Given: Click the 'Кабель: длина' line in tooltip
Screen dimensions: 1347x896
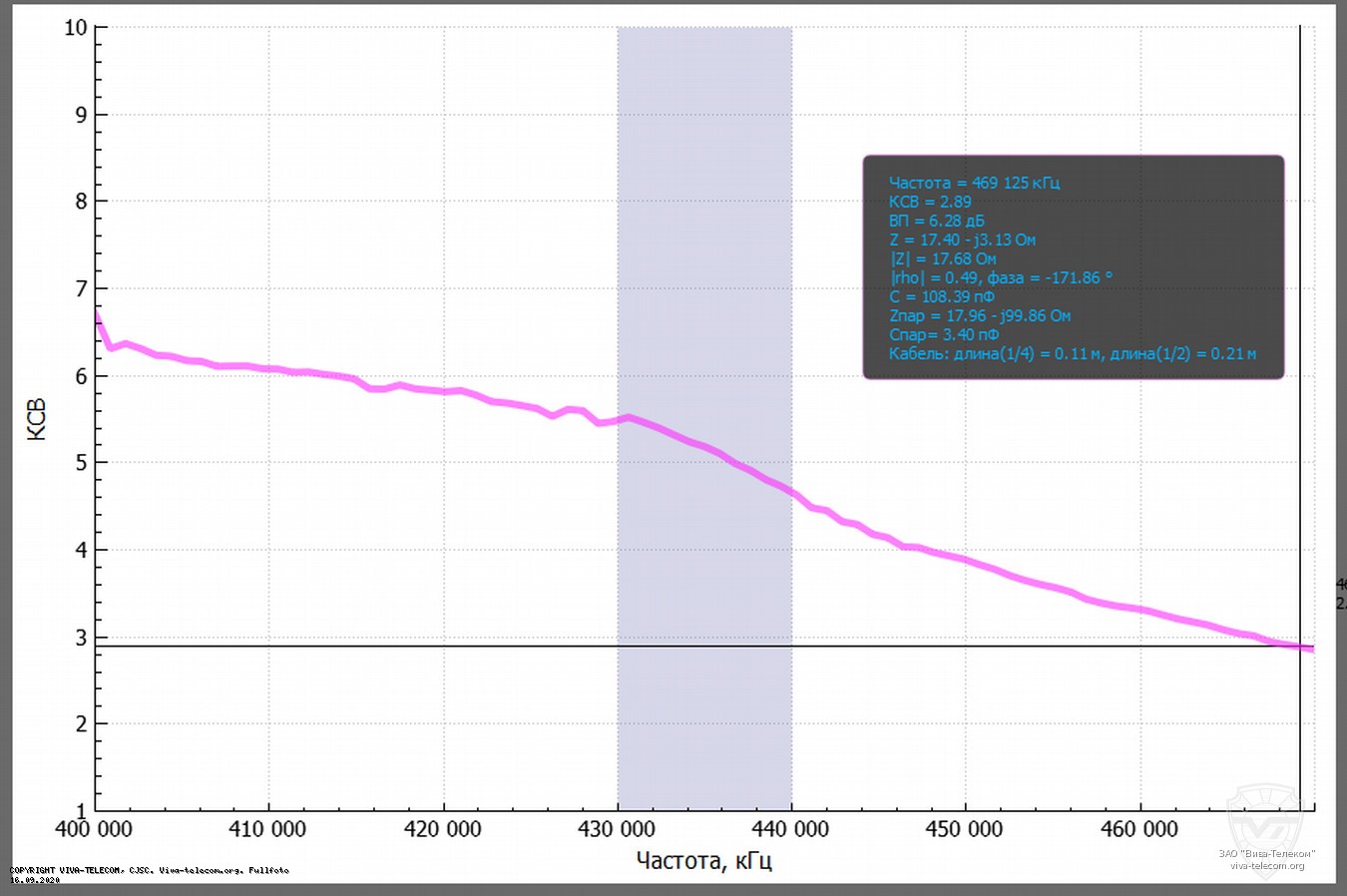Looking at the screenshot, I should [1072, 353].
